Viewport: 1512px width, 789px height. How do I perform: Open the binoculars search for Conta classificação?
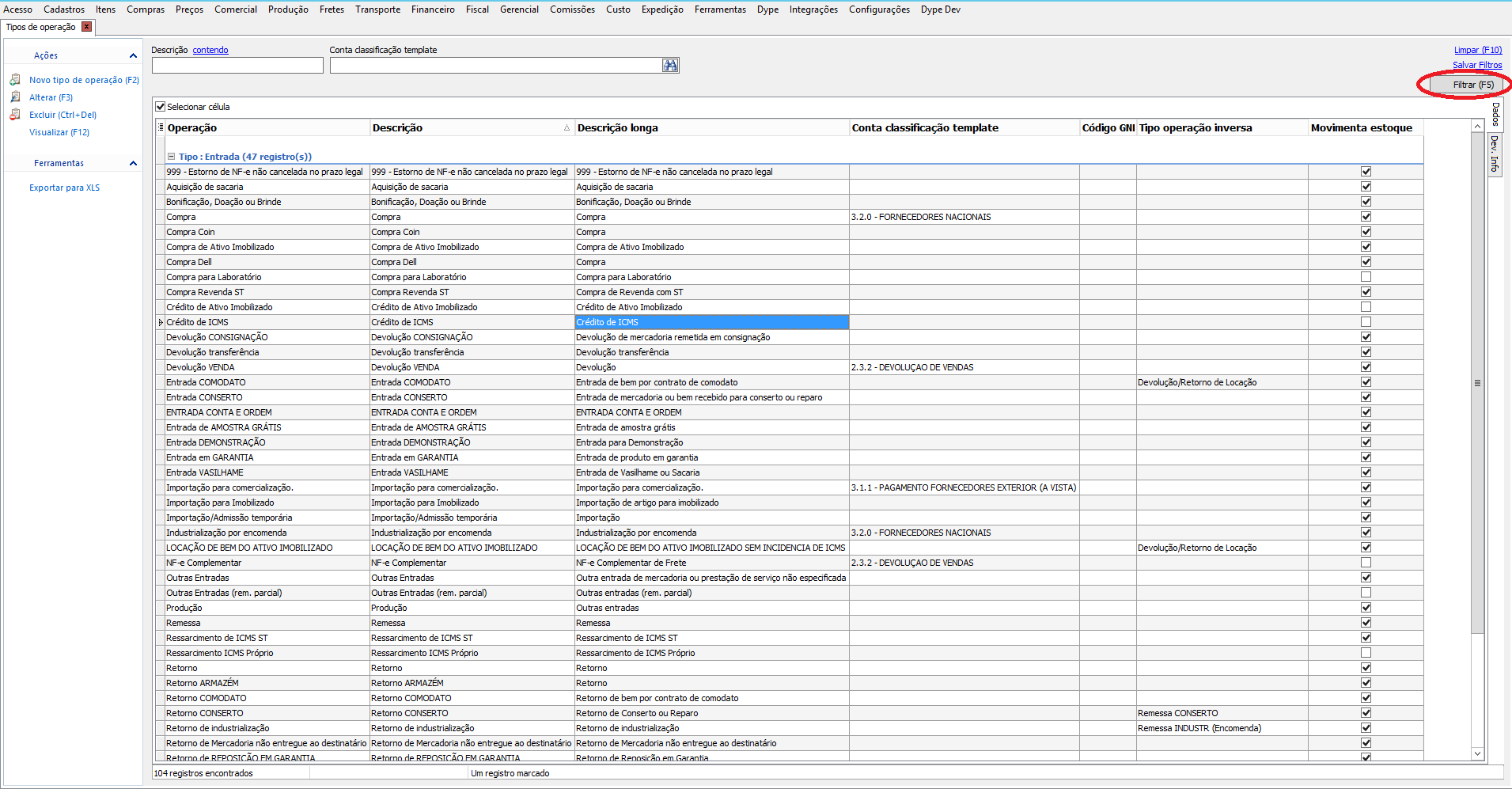[670, 66]
